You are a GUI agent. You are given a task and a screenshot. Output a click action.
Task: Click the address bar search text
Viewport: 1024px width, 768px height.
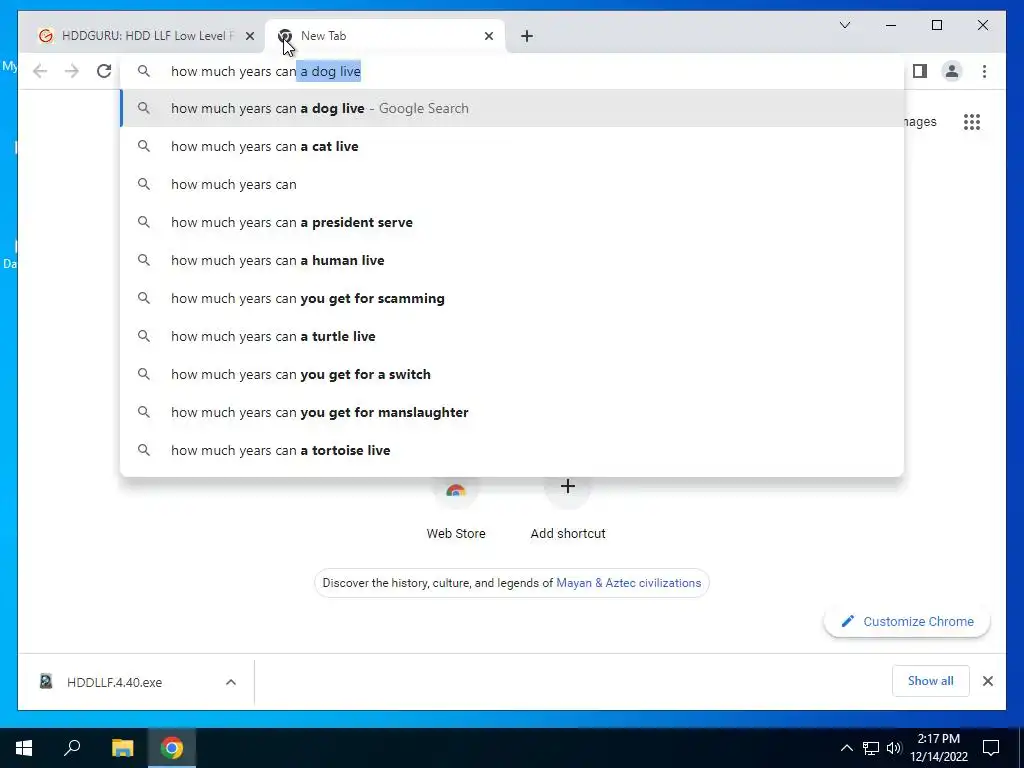coord(266,71)
